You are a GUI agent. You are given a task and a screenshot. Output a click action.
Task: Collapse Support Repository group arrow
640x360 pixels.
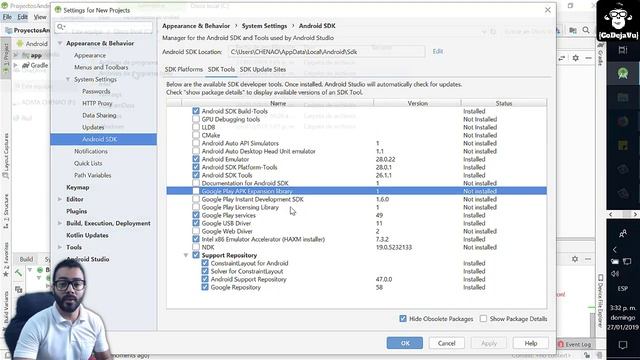[x=186, y=255]
